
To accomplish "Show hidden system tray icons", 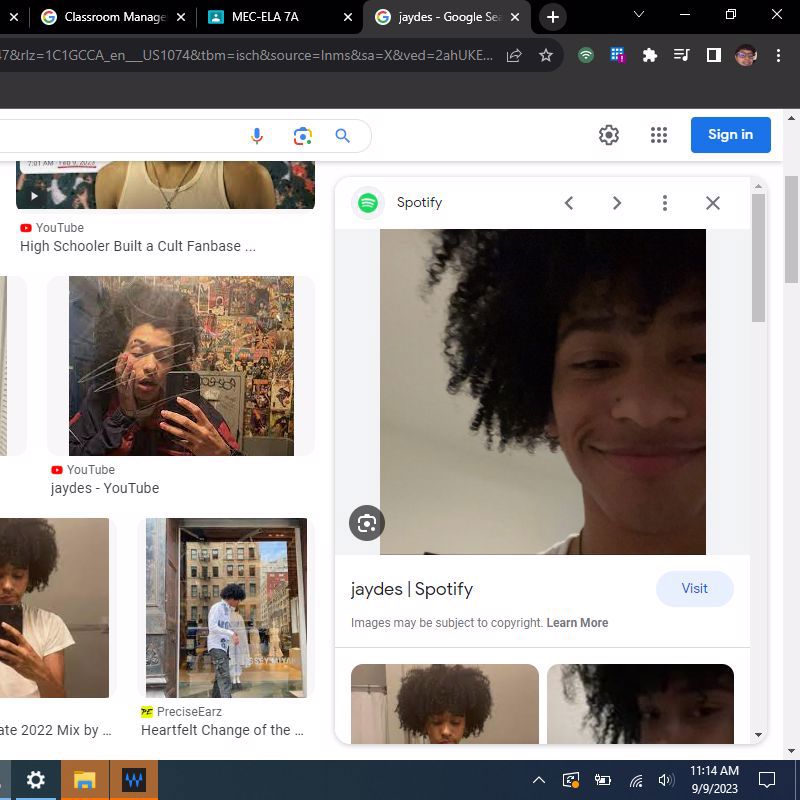I will pyautogui.click(x=539, y=780).
